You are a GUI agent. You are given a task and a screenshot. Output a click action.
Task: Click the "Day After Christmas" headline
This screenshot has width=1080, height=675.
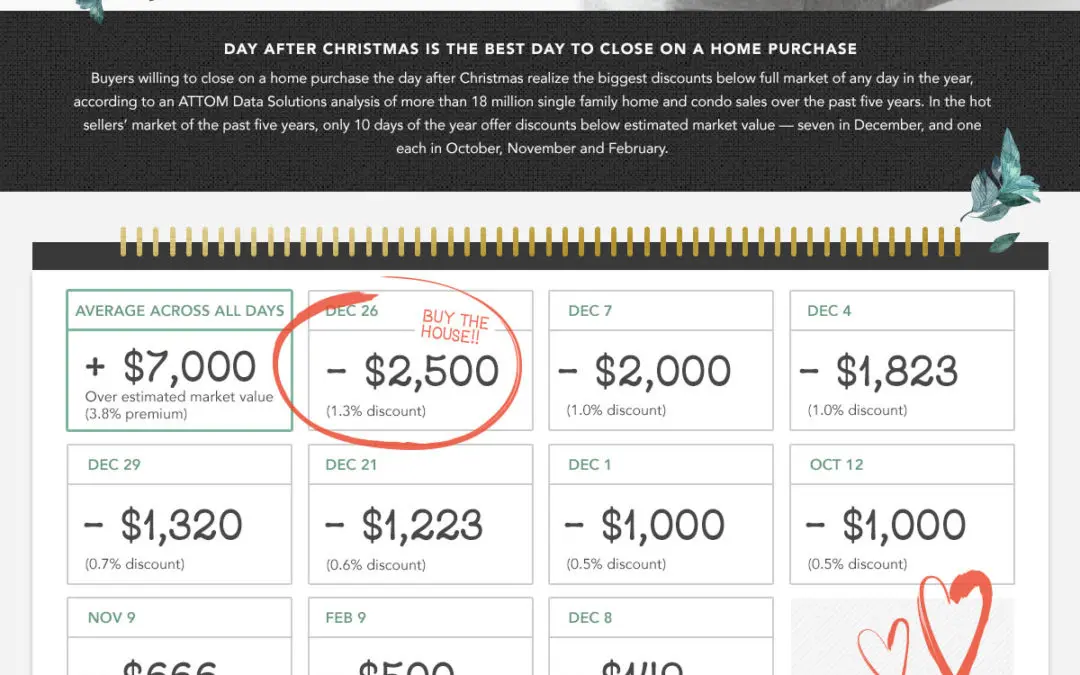pos(540,48)
